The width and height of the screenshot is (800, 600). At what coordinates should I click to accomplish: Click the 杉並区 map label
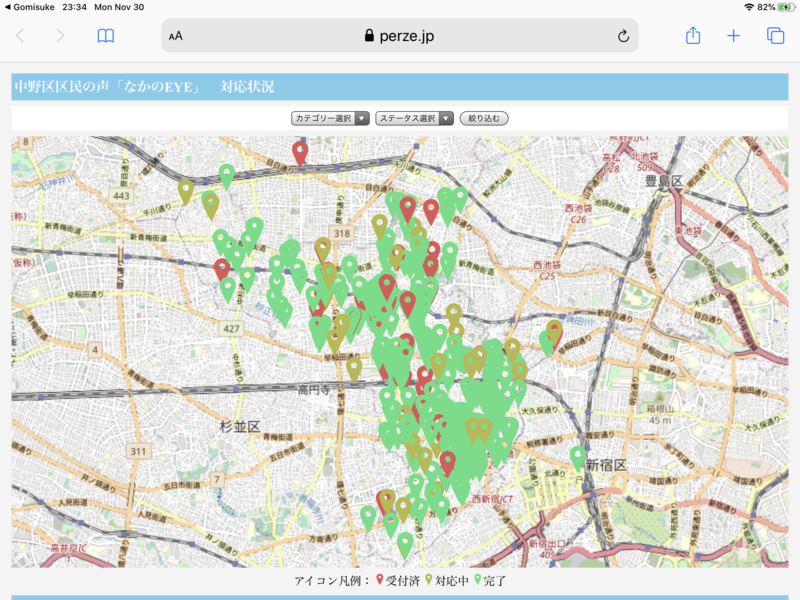(x=240, y=427)
